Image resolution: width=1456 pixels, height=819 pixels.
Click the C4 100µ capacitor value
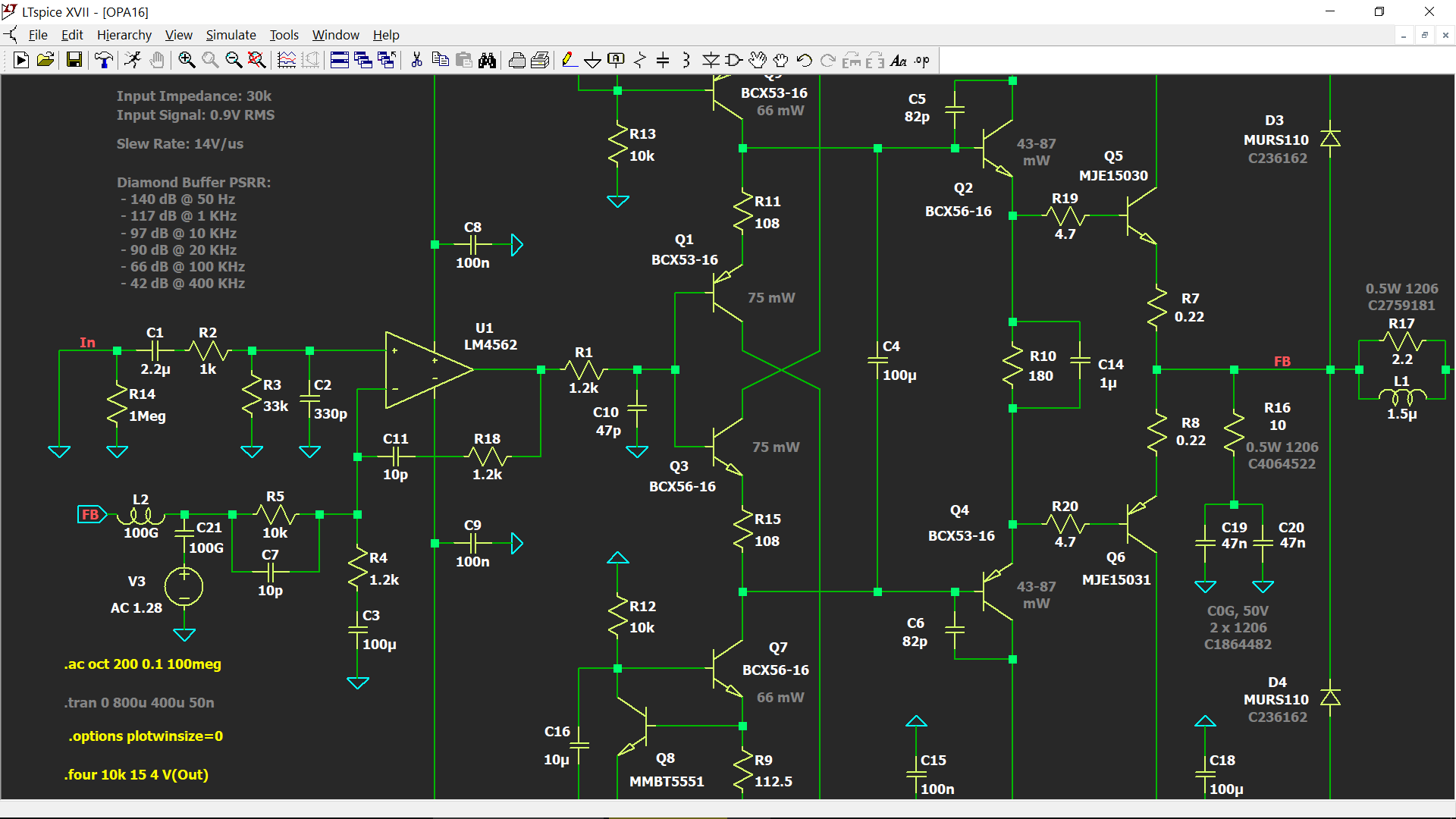pos(899,375)
